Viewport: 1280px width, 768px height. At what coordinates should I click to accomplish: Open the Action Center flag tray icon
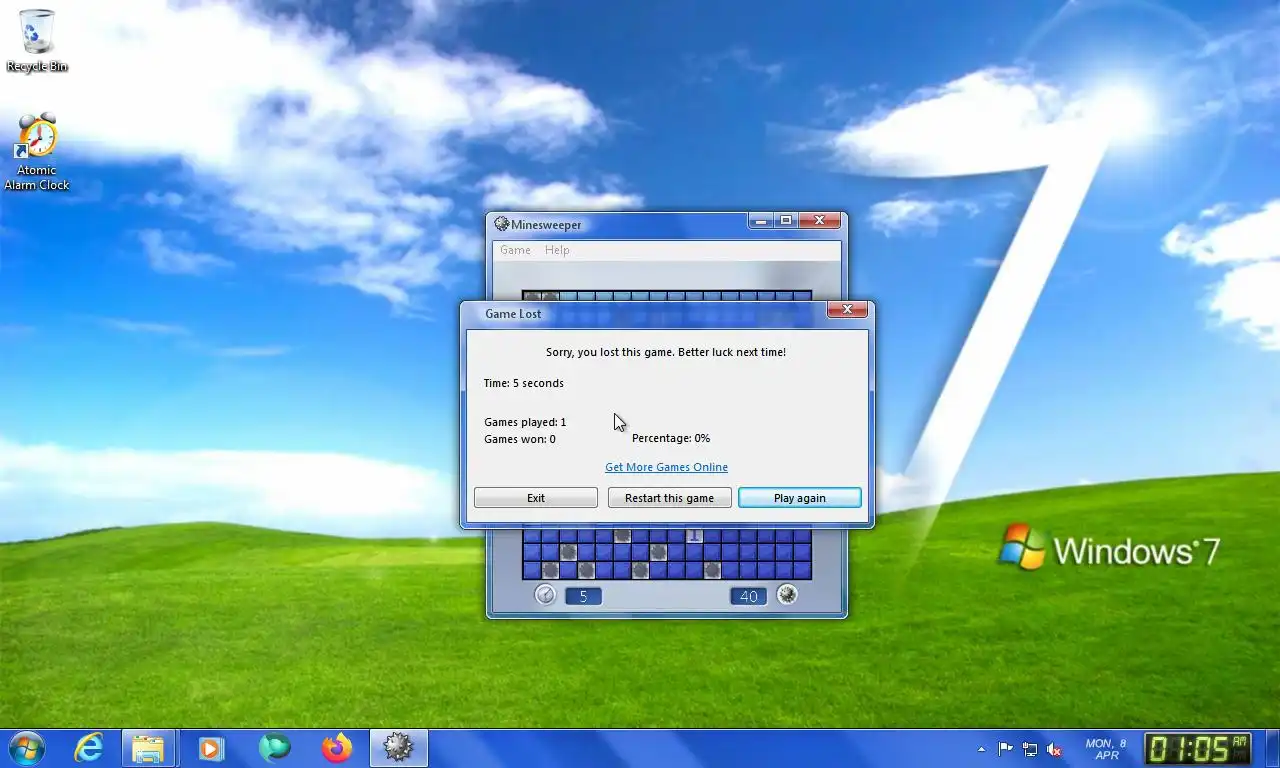pos(1006,748)
